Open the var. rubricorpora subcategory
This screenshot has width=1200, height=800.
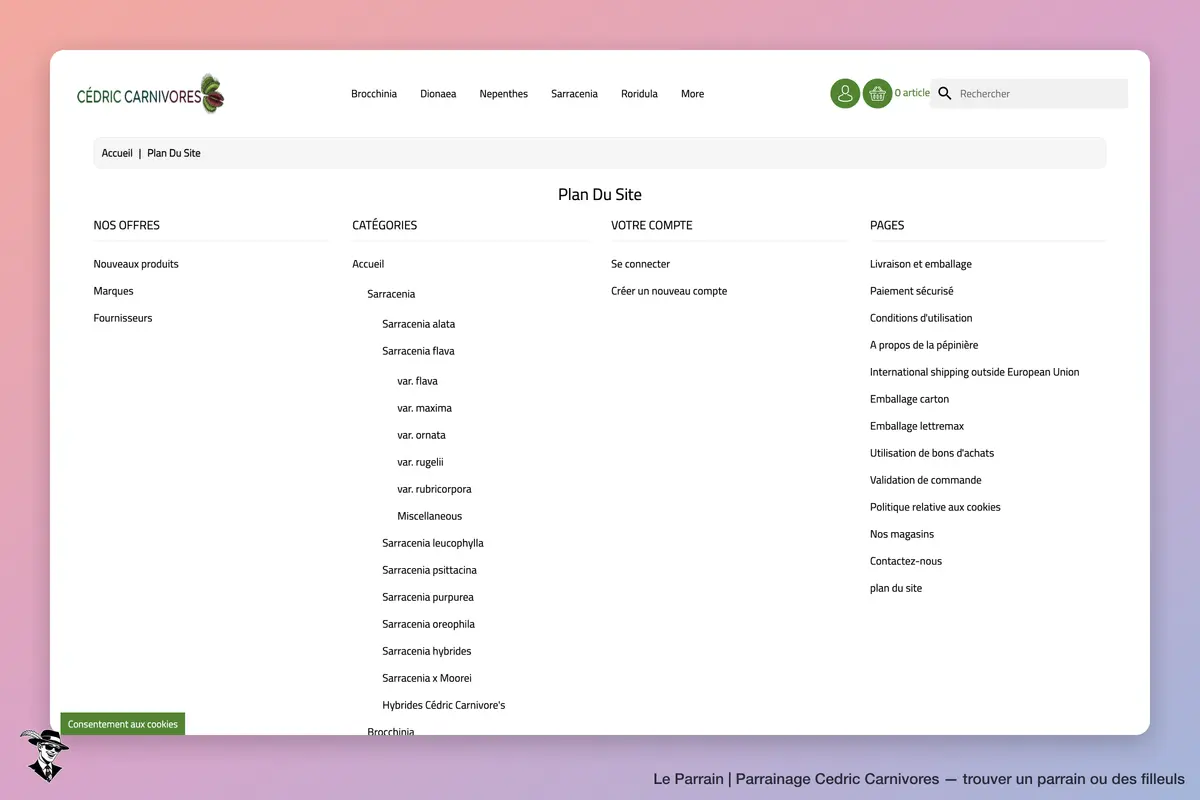pyautogui.click(x=434, y=489)
